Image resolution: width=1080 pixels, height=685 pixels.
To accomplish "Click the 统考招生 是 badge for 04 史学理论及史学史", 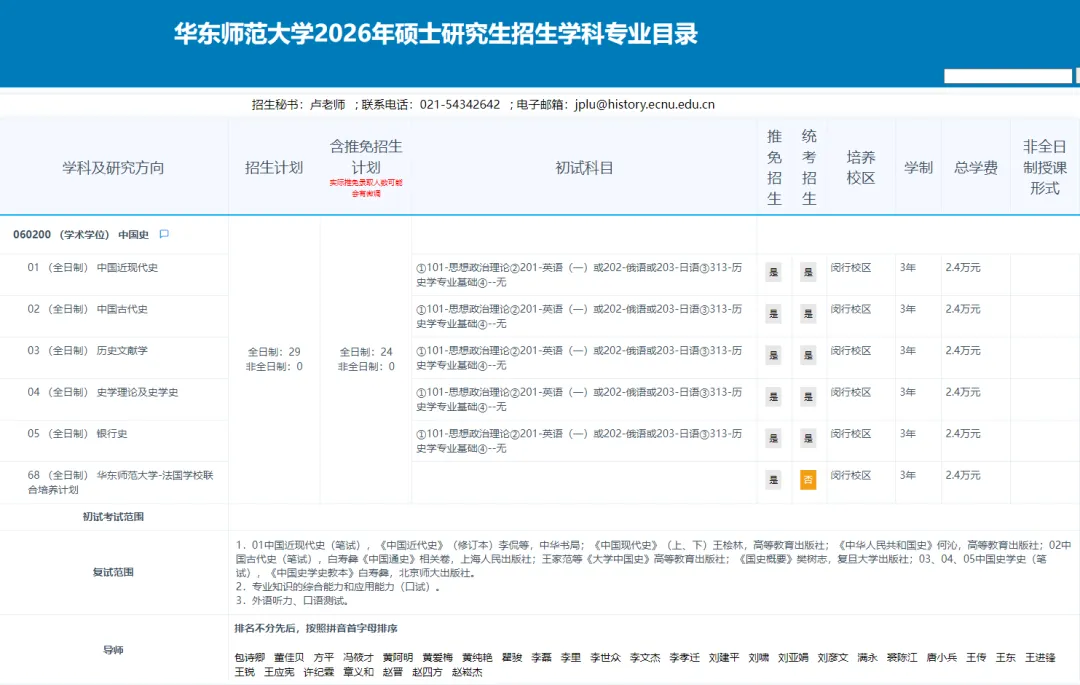I will click(x=808, y=397).
